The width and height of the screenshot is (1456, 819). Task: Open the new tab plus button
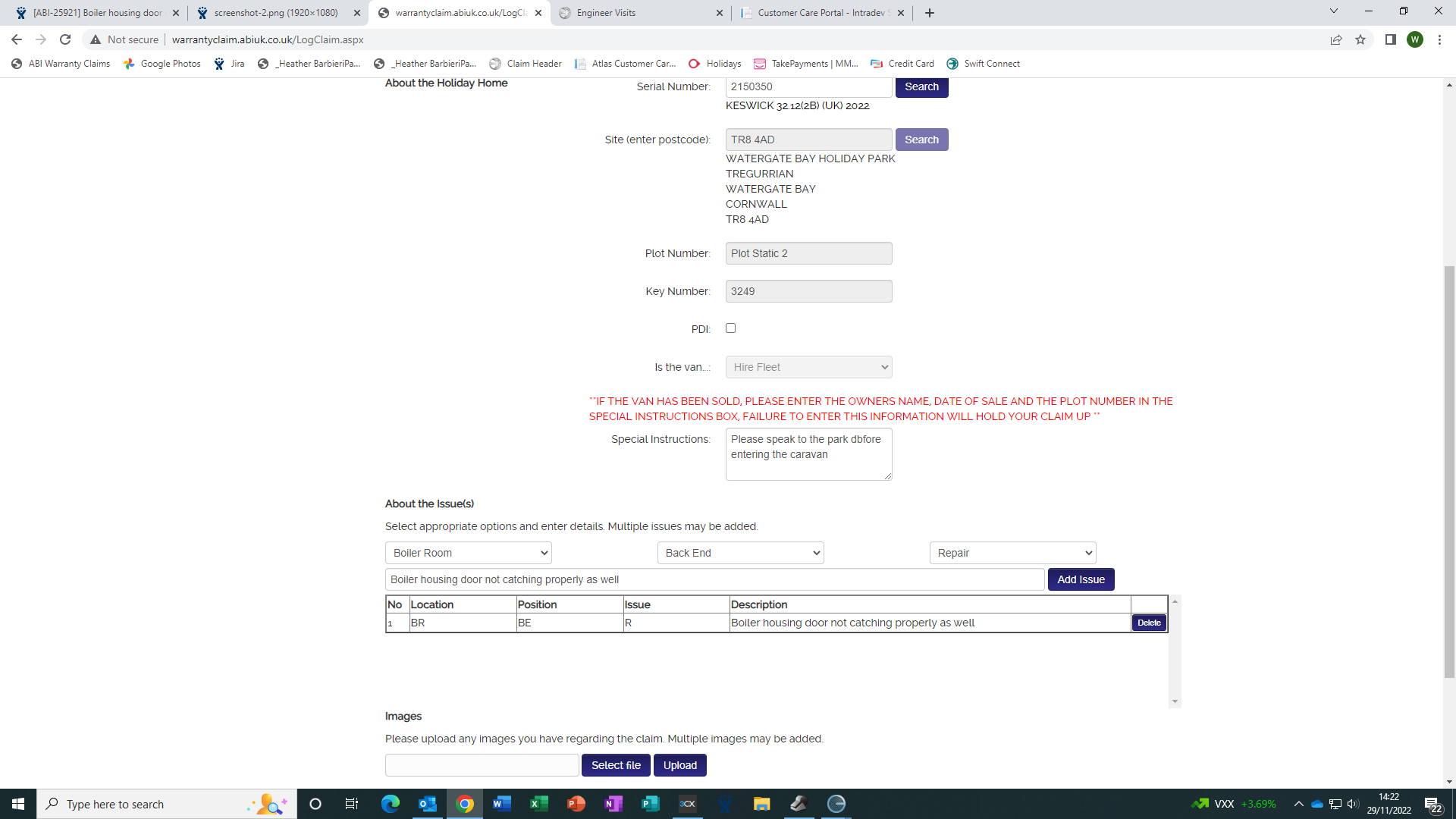pyautogui.click(x=930, y=13)
